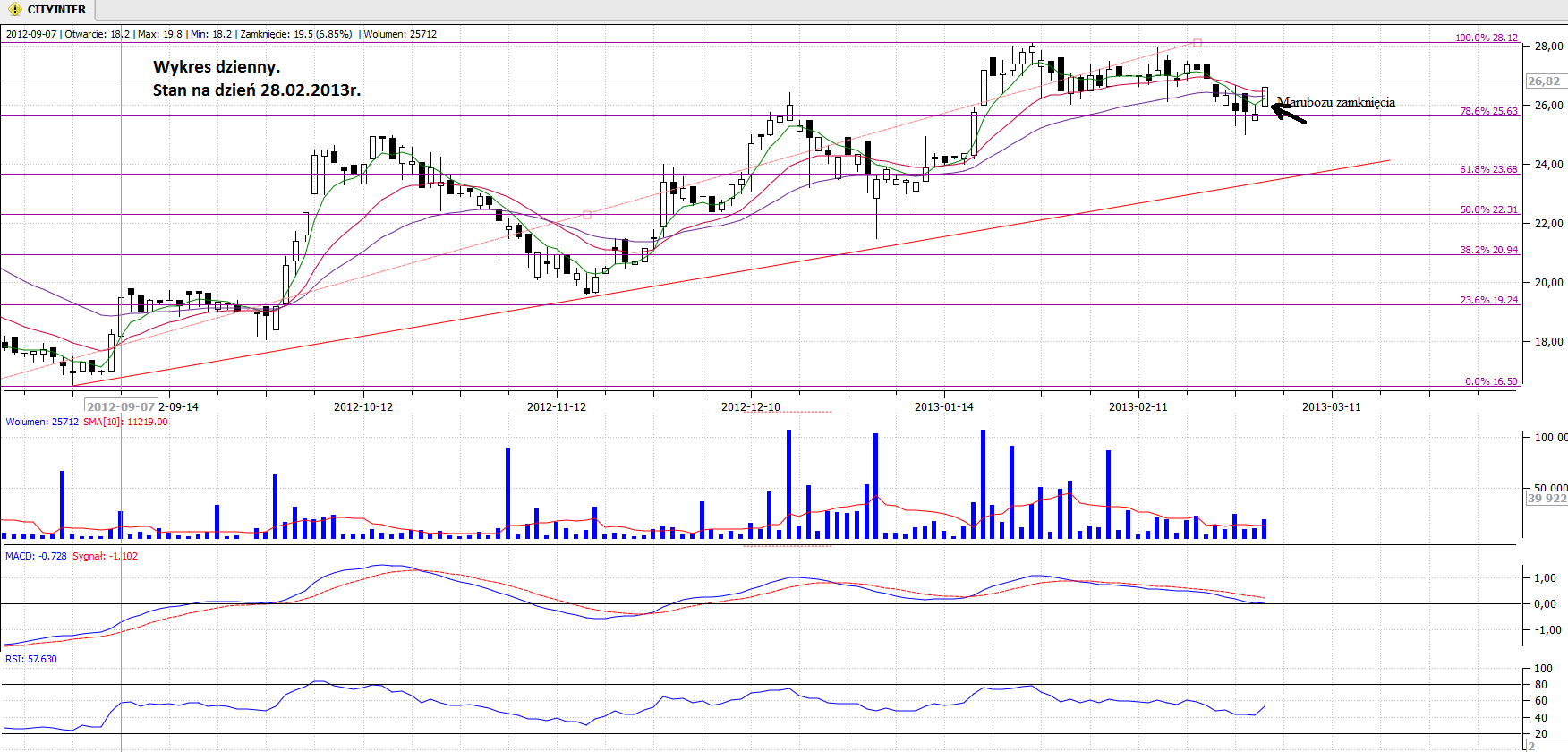The image size is (1568, 752).
Task: Click the 23.6% 19.24 Fibonacci label
Action: pos(1489,300)
